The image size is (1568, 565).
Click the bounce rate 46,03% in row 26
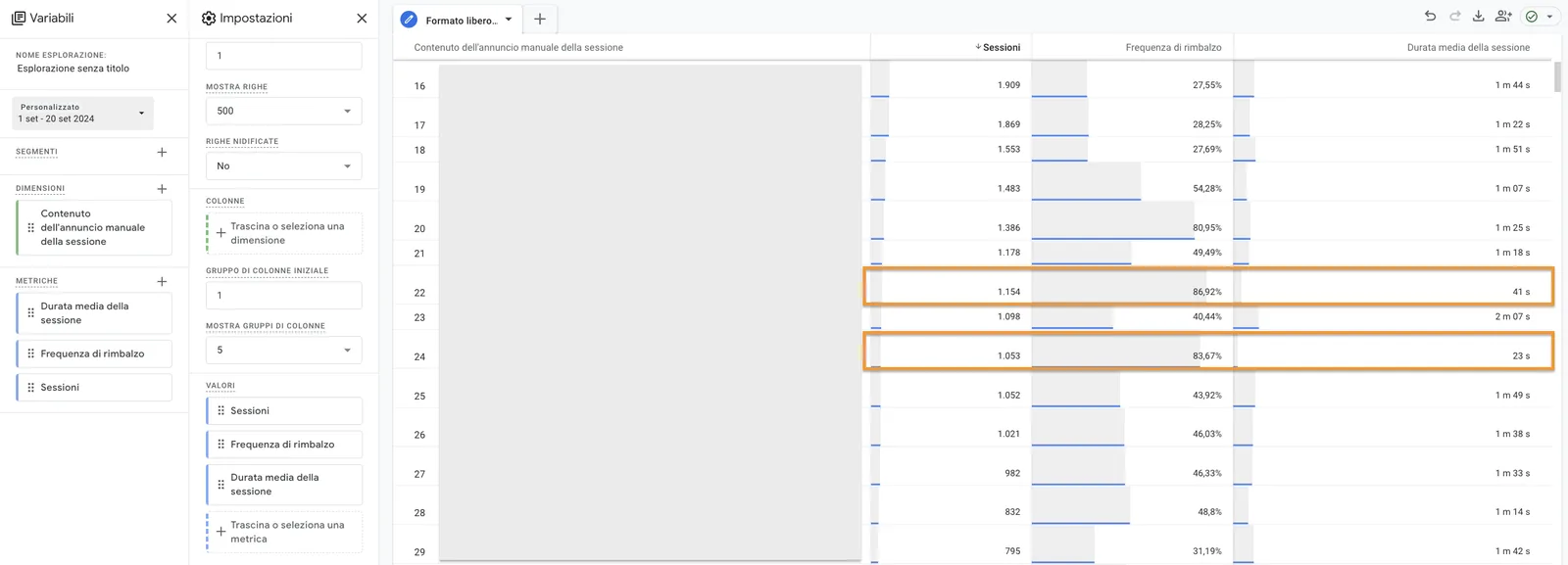point(1206,434)
